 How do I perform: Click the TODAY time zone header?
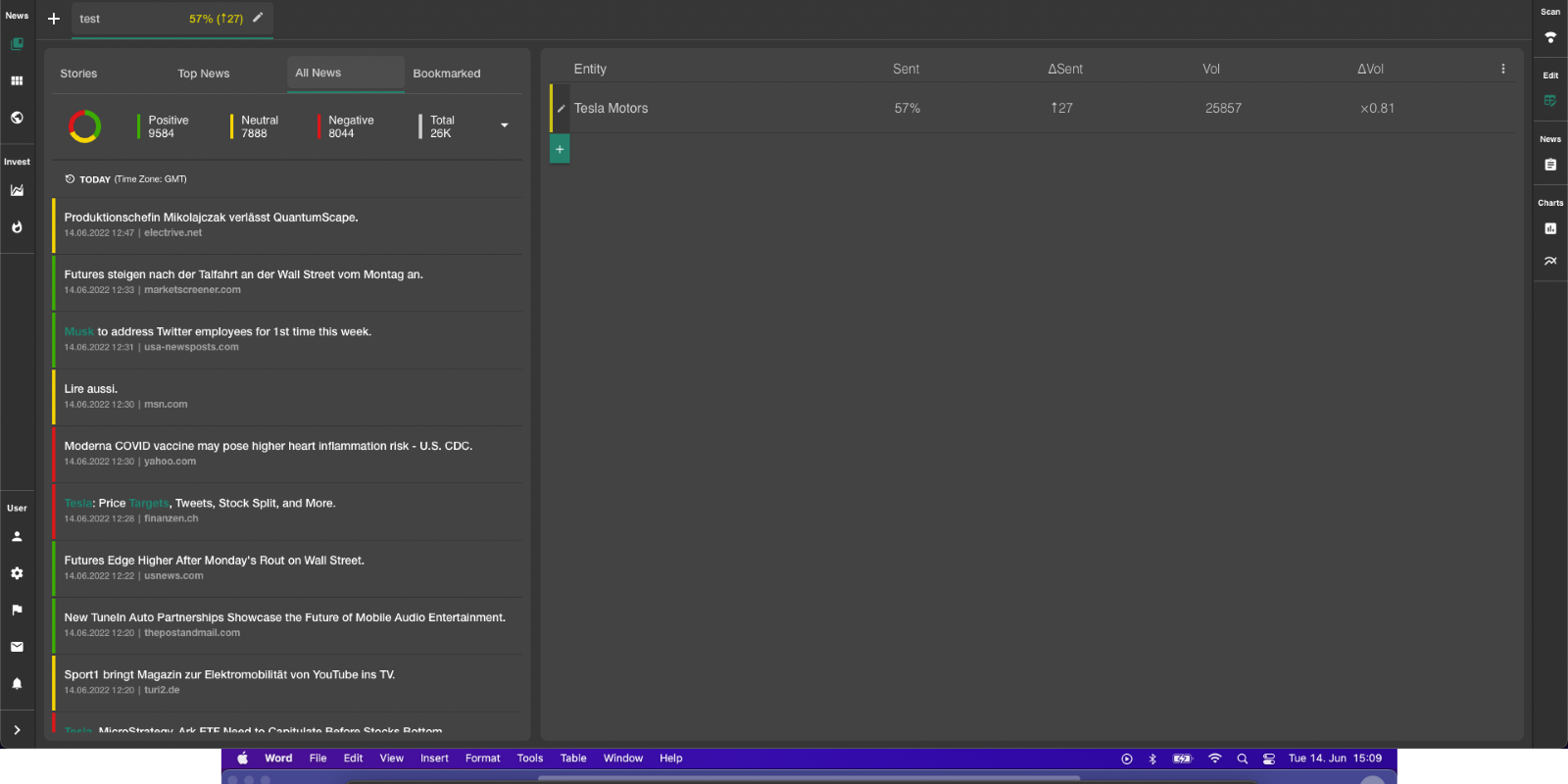click(125, 179)
